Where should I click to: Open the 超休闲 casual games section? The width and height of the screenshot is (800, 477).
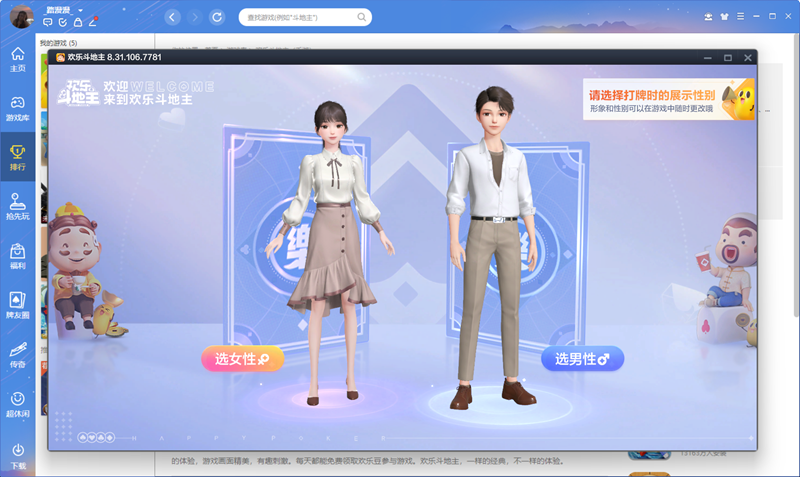pos(17,404)
